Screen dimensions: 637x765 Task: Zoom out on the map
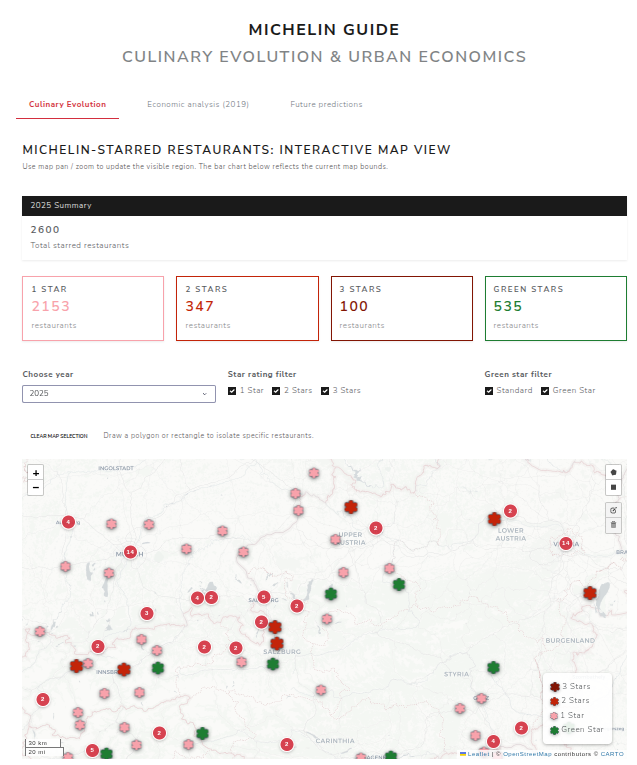[36, 488]
